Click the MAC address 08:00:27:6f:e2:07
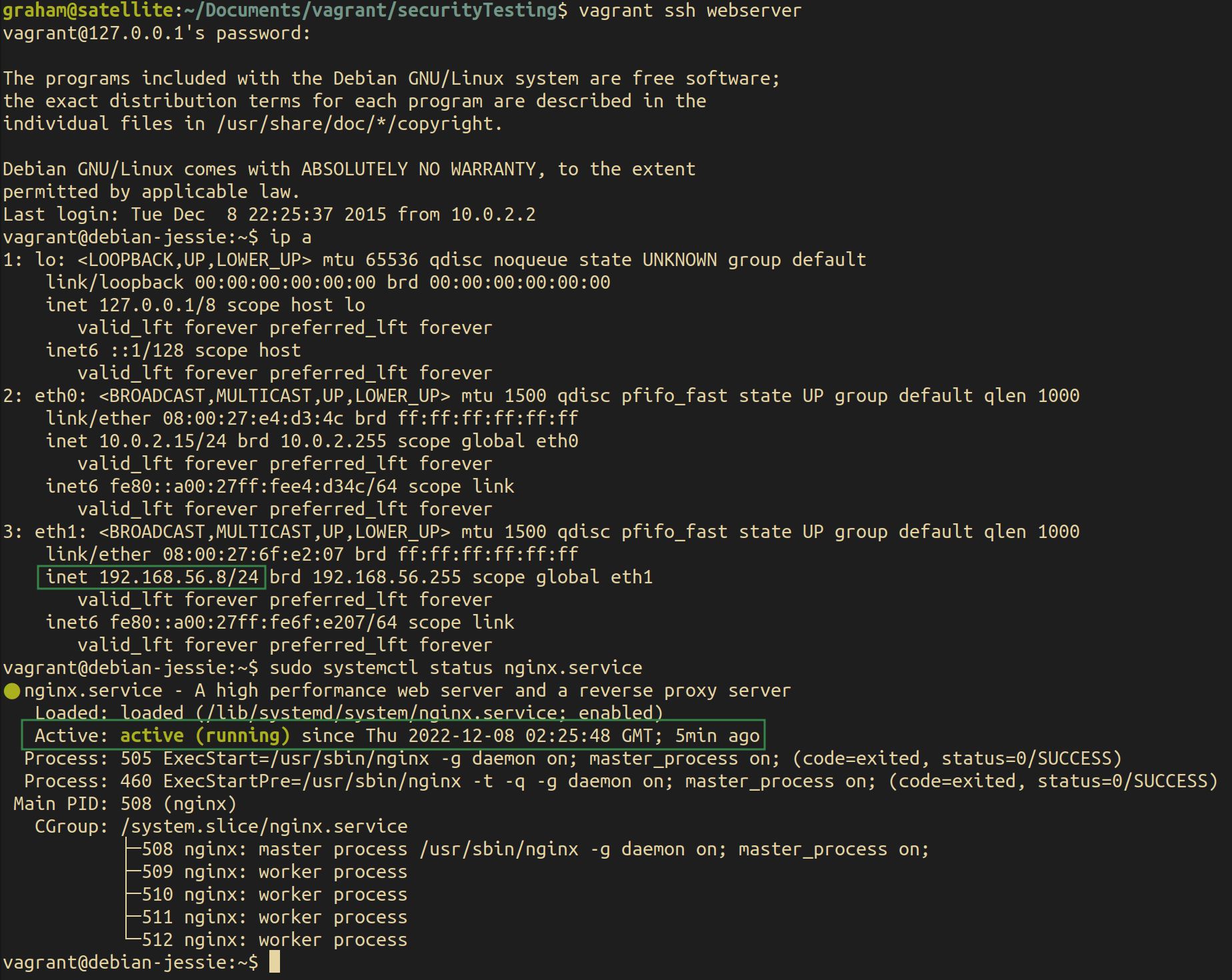1232x980 pixels. (253, 555)
